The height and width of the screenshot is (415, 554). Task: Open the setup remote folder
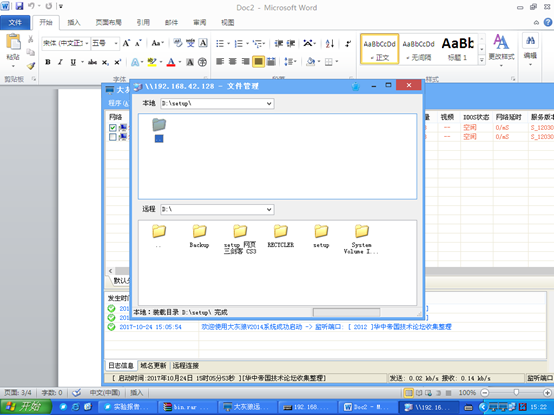(x=321, y=236)
